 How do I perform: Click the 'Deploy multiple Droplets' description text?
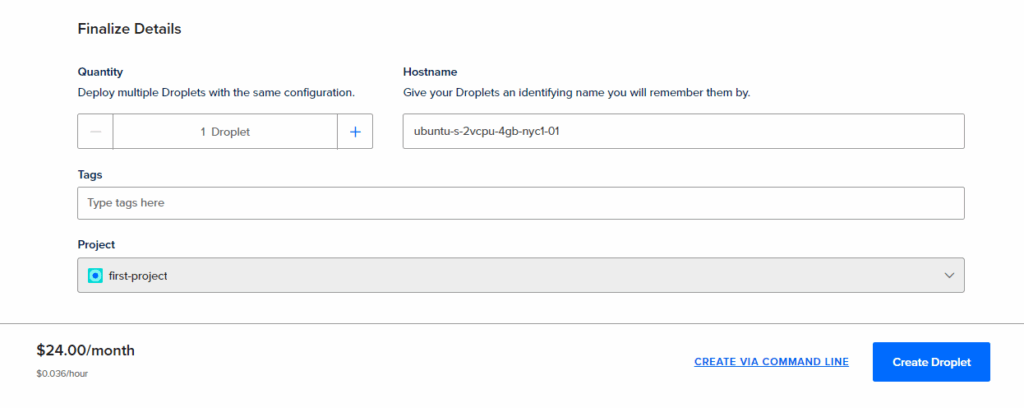(x=216, y=93)
